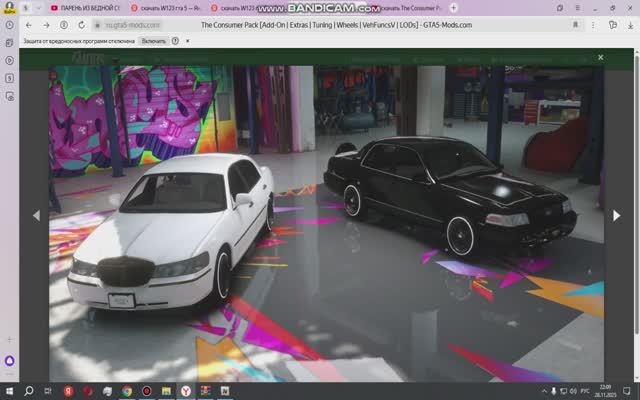Screen dimensions: 640x400
Task: Open the downloads arrow icon
Action: pyautogui.click(x=631, y=25)
